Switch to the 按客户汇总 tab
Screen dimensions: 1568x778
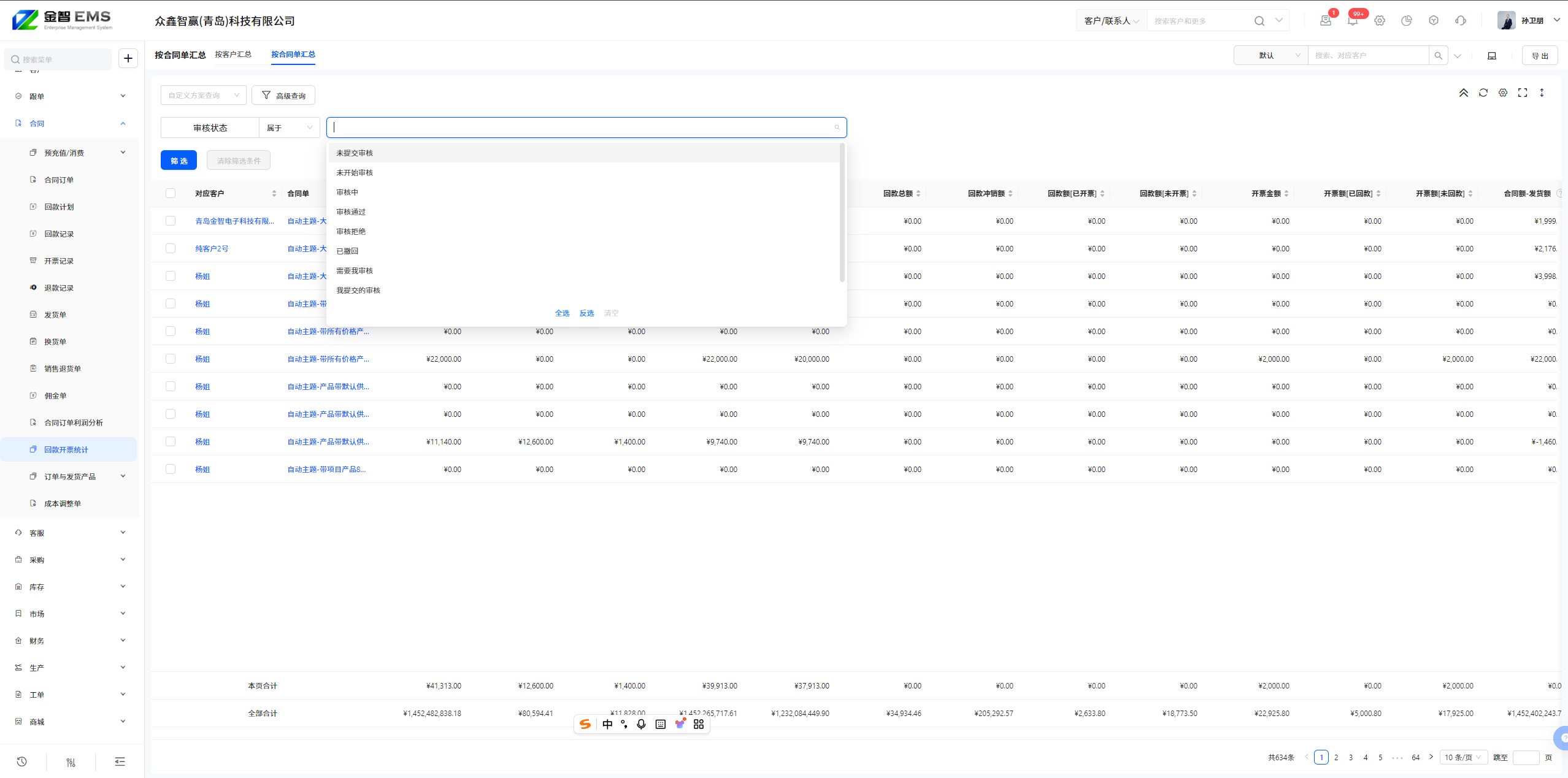pyautogui.click(x=233, y=55)
